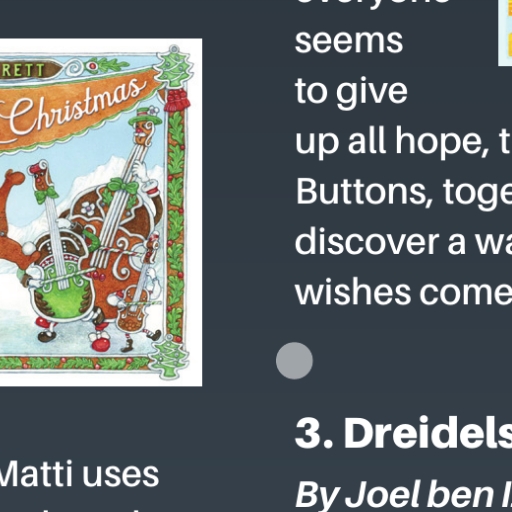The image size is (512, 512).
Task: Open the Gingerbread Christmas book cover image
Action: pyautogui.click(x=101, y=212)
